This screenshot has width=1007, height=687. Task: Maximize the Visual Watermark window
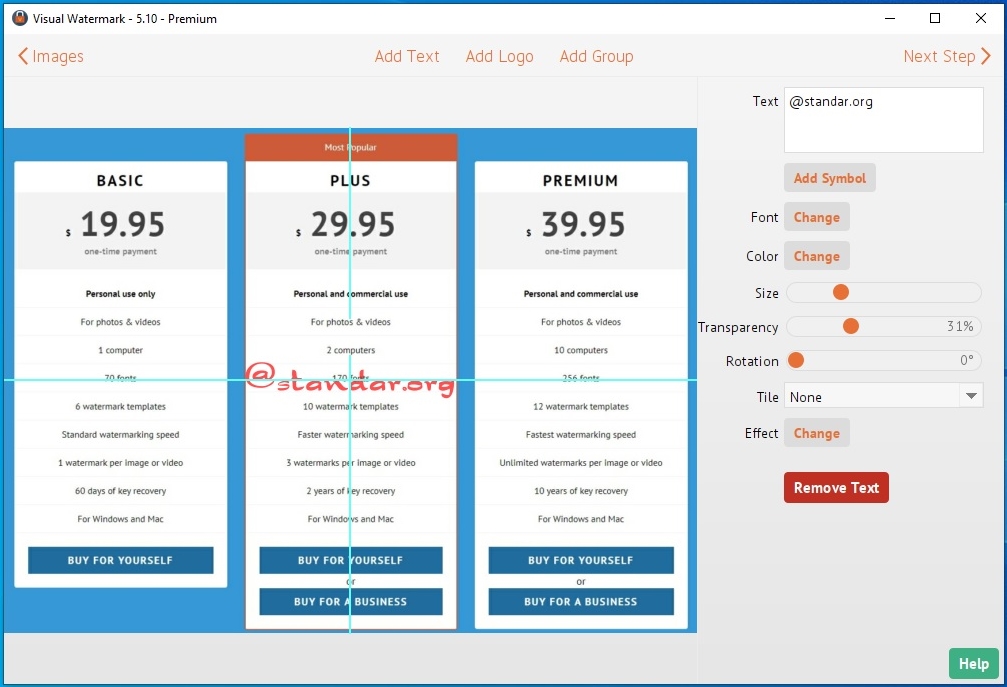coord(935,18)
